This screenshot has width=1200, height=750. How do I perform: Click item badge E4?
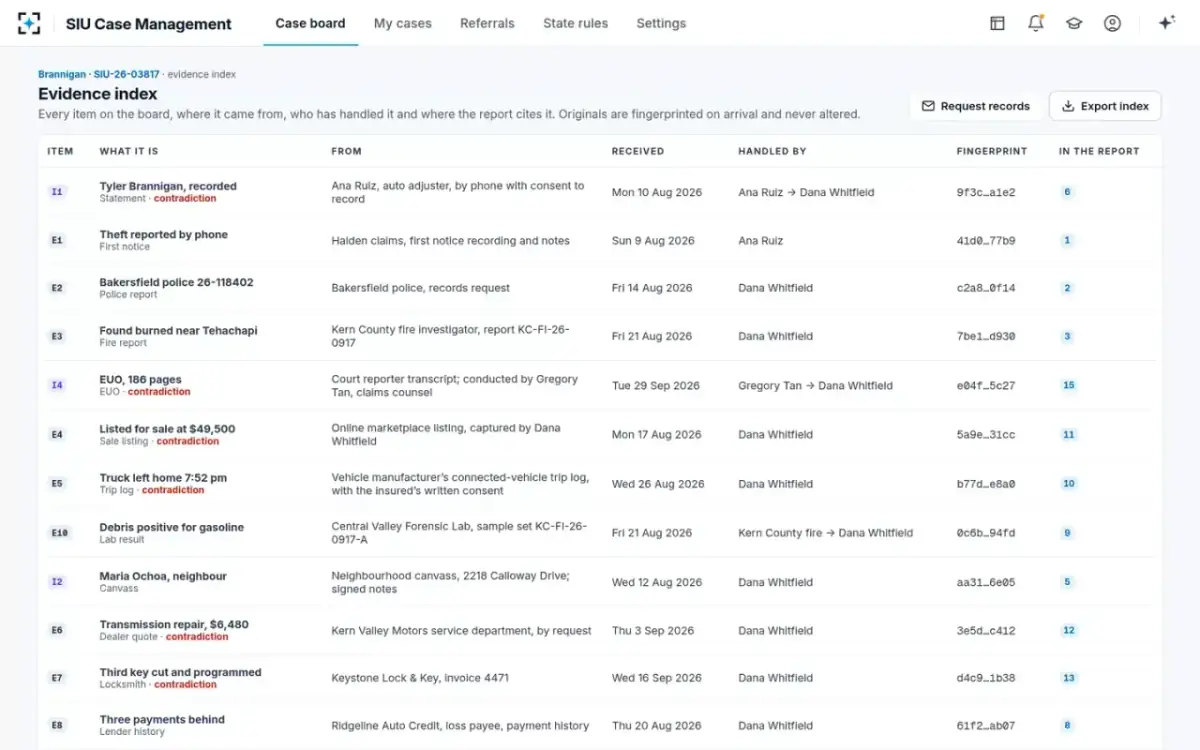click(x=57, y=434)
